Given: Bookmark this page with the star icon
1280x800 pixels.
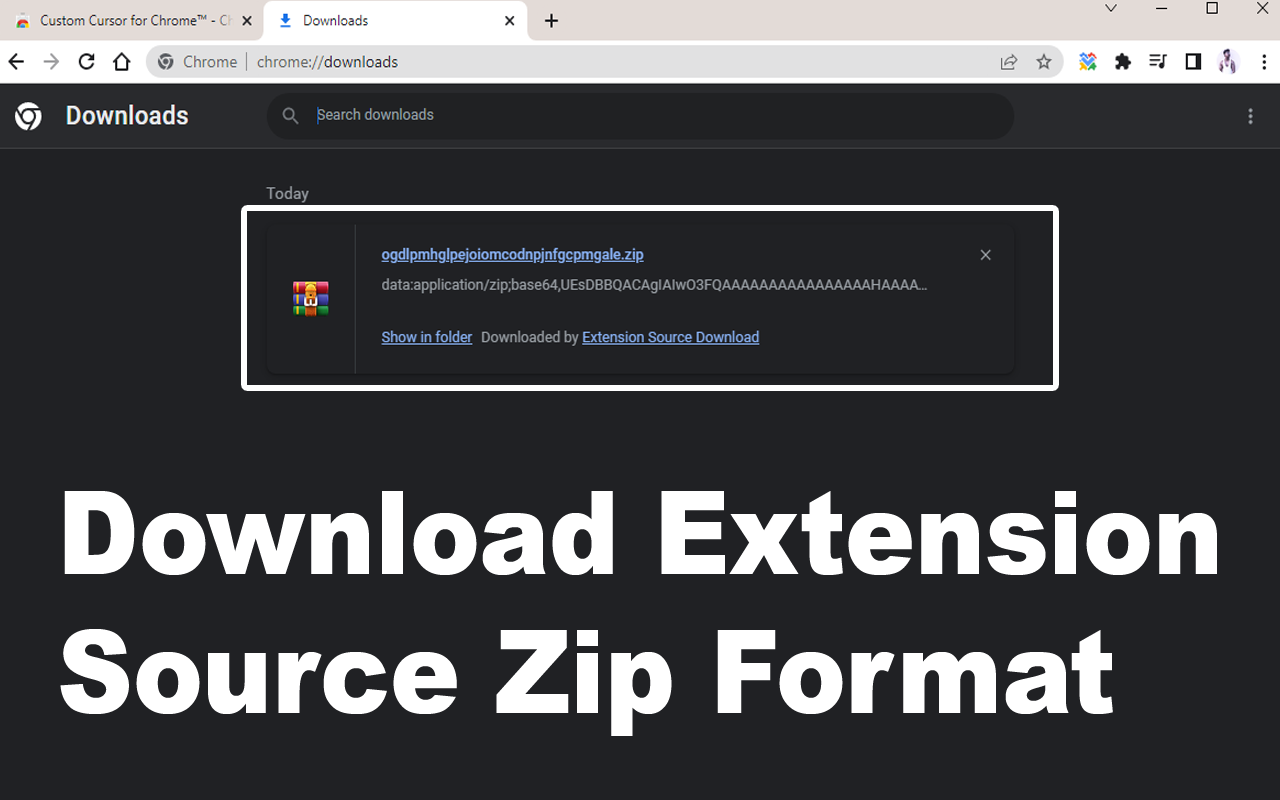Looking at the screenshot, I should pyautogui.click(x=1044, y=62).
